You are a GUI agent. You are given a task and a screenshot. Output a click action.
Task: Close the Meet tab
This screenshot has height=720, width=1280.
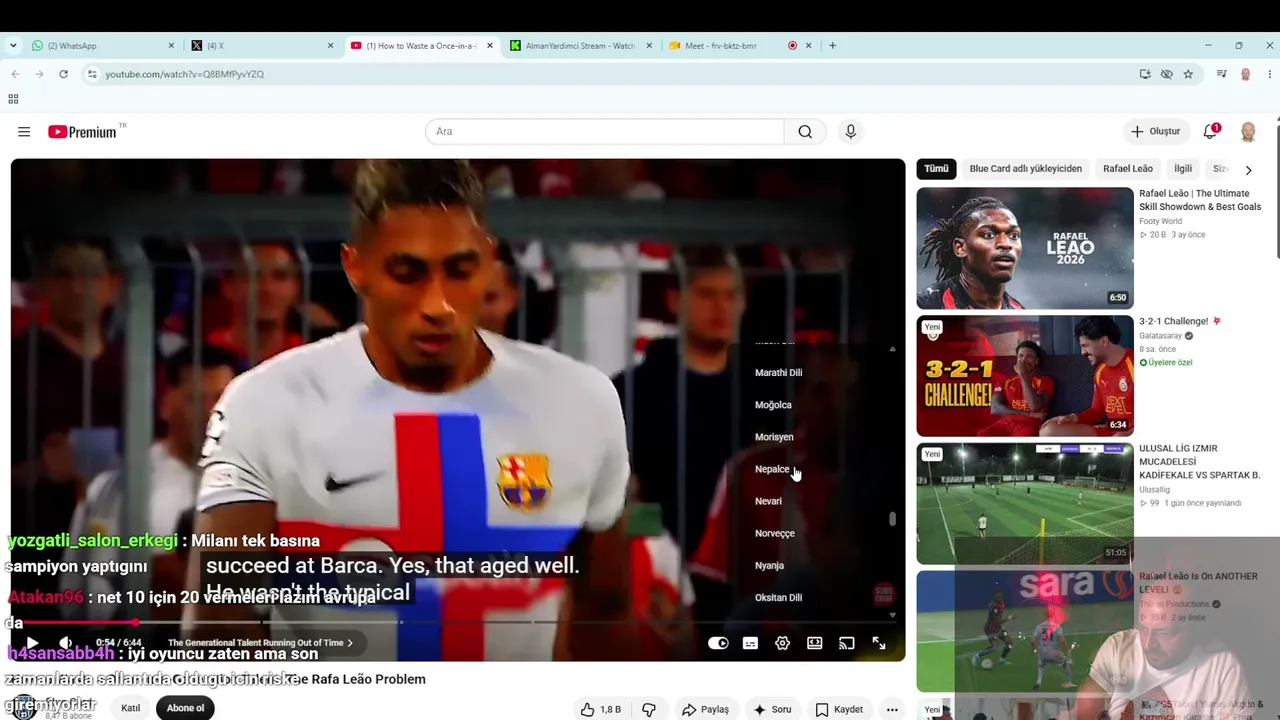tap(808, 45)
